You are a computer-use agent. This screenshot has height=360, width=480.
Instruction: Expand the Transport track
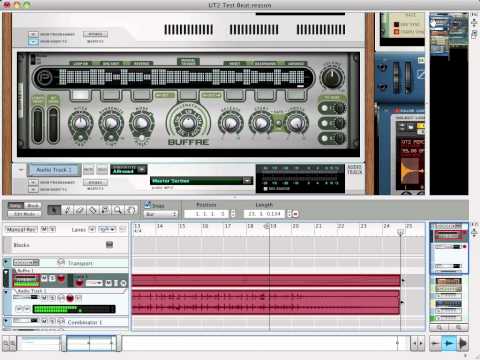(6, 262)
